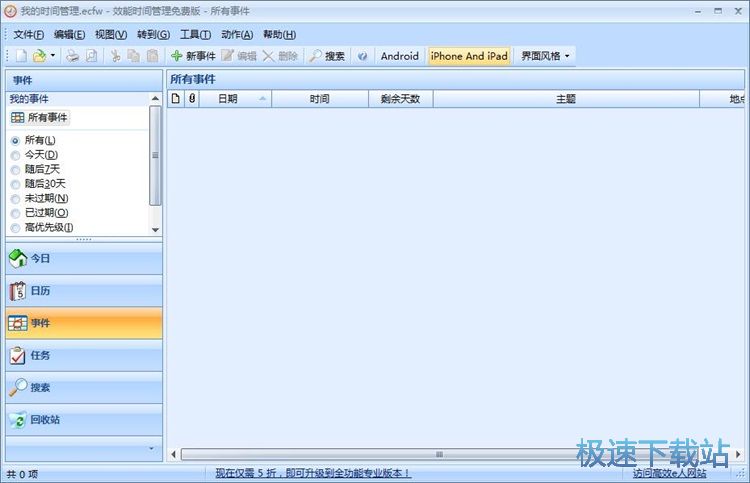
Task: Select the 今天(D) radio button
Action: click(x=15, y=155)
